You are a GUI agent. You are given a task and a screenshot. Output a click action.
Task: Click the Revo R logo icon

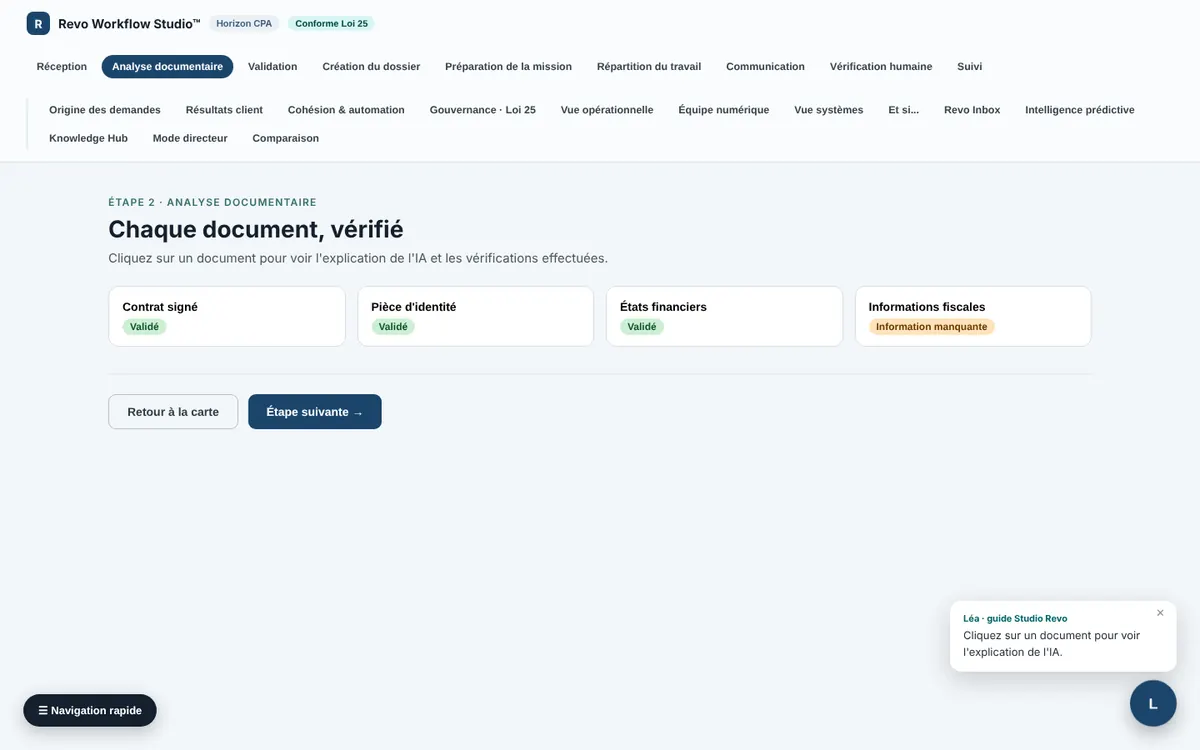click(x=38, y=23)
